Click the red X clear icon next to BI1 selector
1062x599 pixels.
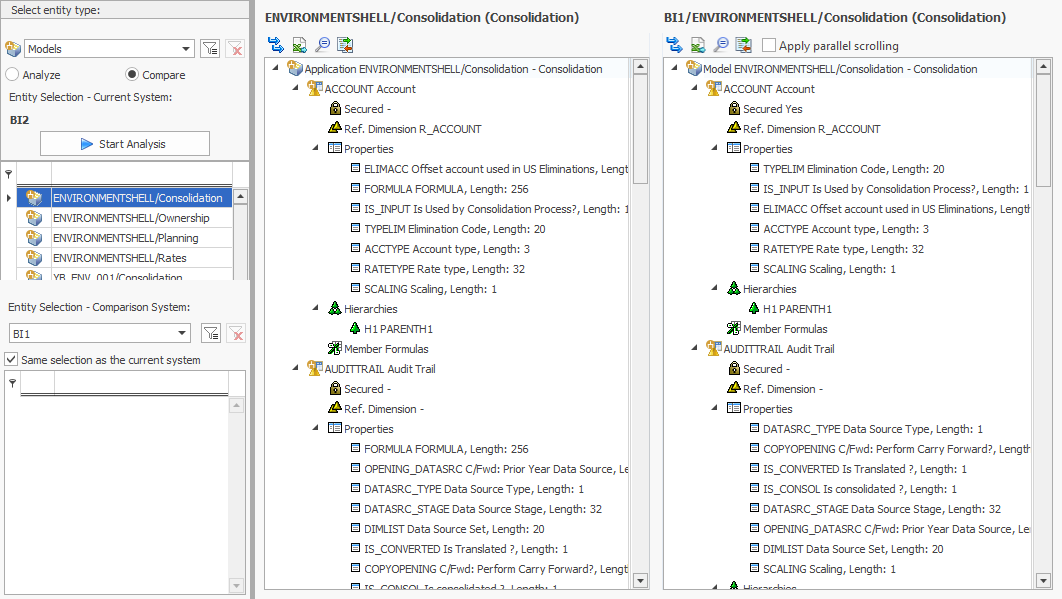point(235,333)
